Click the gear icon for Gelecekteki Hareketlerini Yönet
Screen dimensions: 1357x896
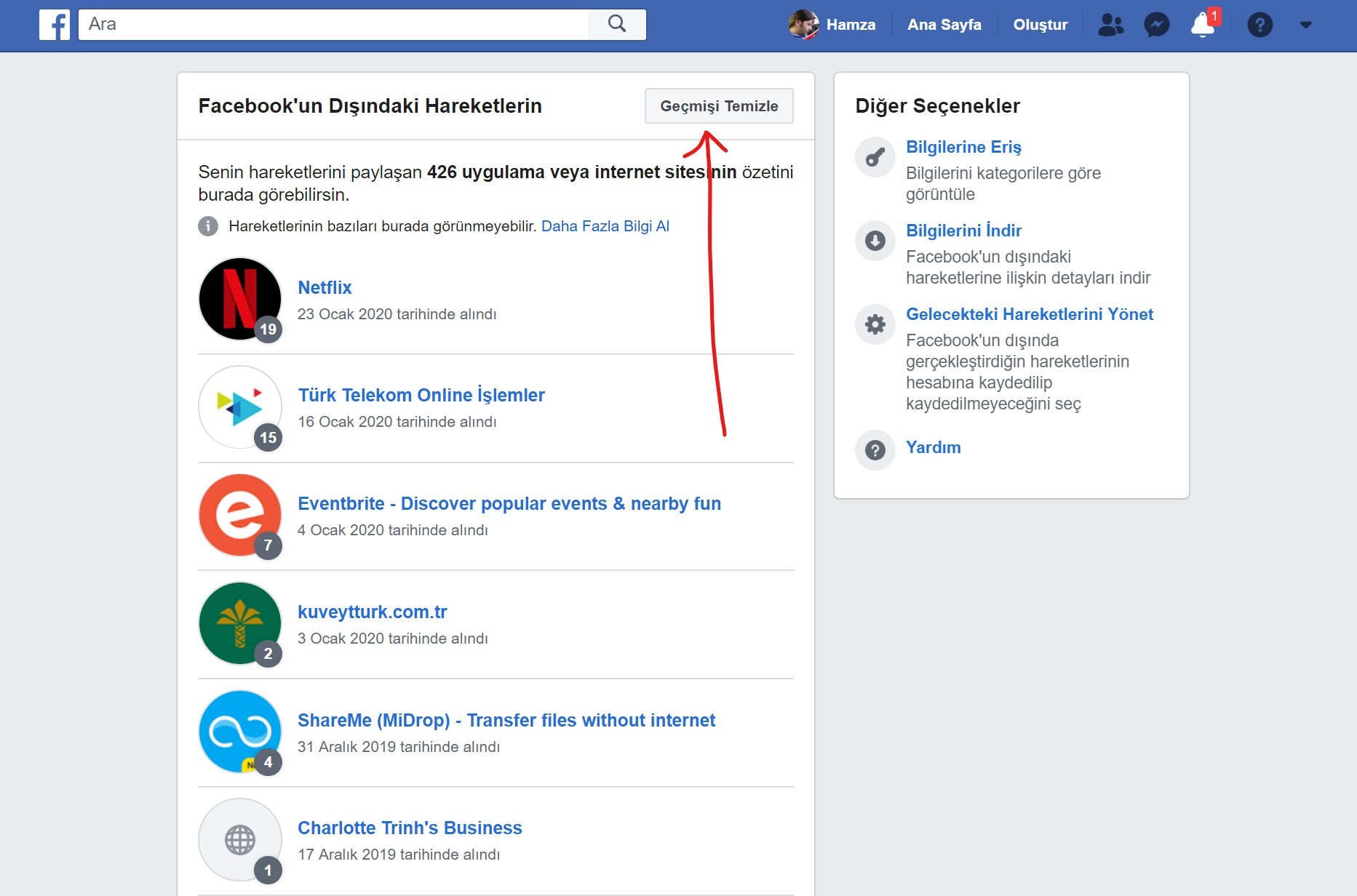(x=875, y=324)
